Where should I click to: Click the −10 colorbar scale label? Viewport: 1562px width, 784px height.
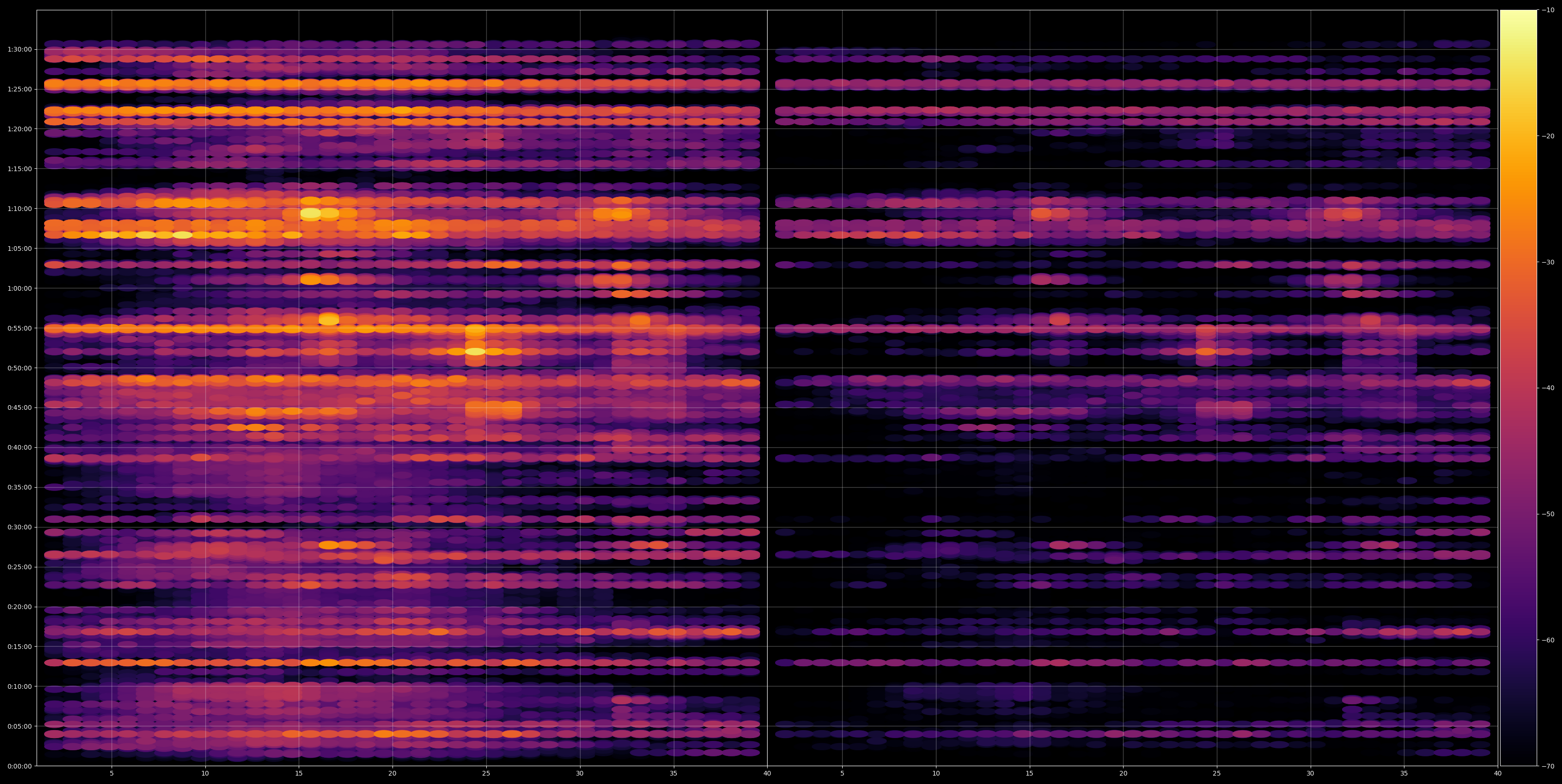1548,10
